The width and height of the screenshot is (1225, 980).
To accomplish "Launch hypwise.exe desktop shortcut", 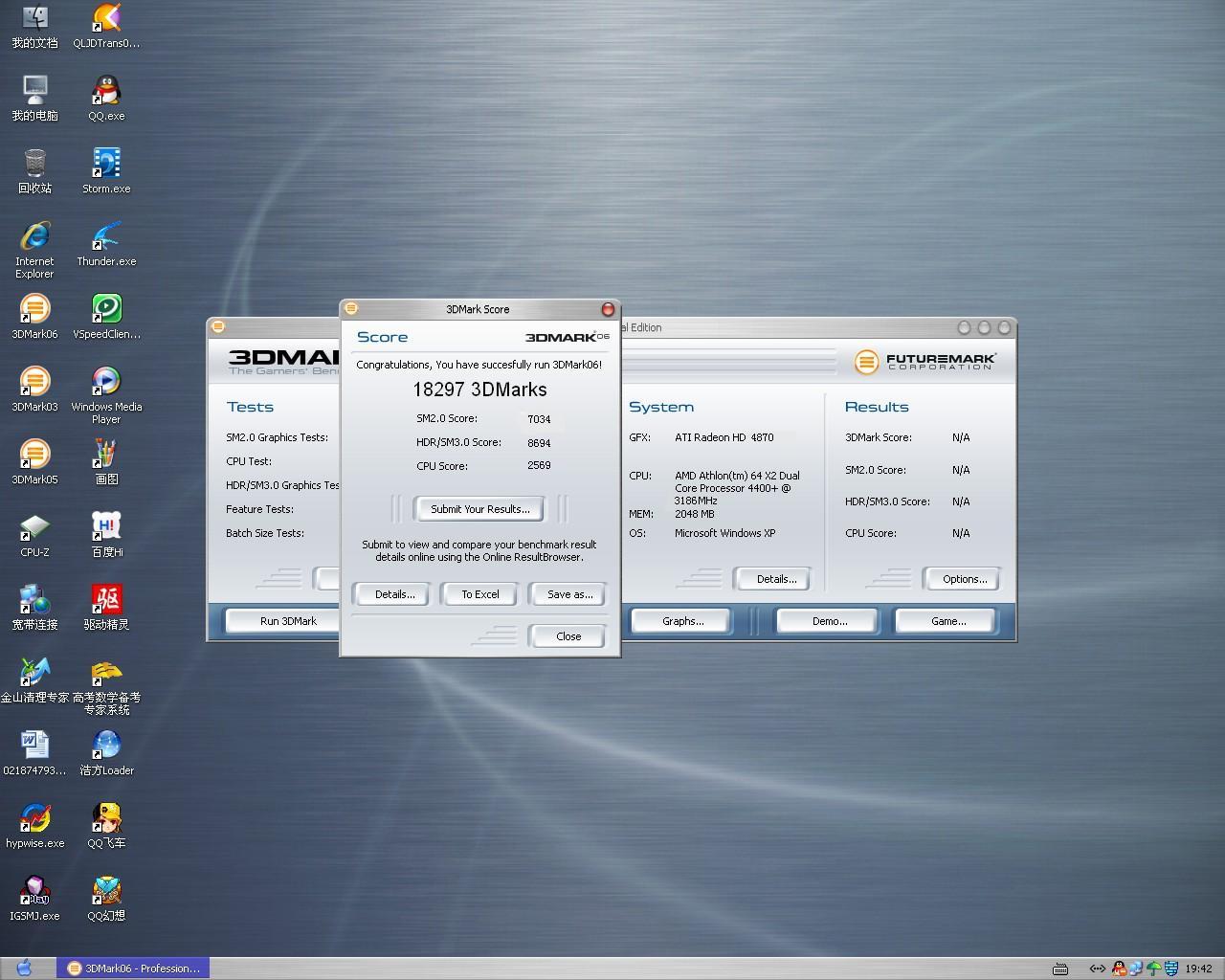I will click(x=34, y=826).
